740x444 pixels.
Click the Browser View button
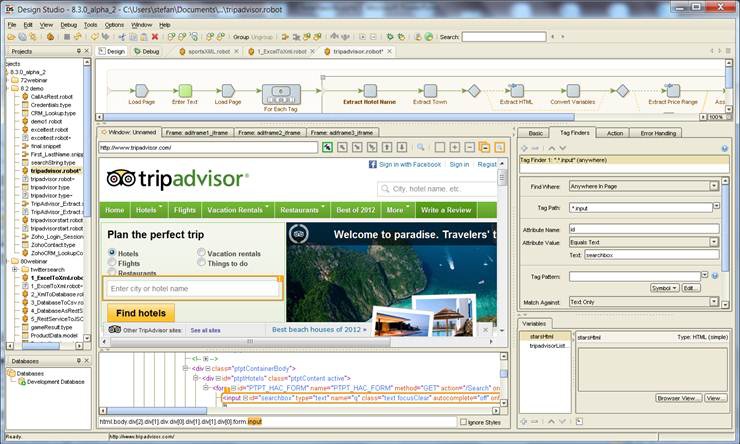(x=679, y=398)
